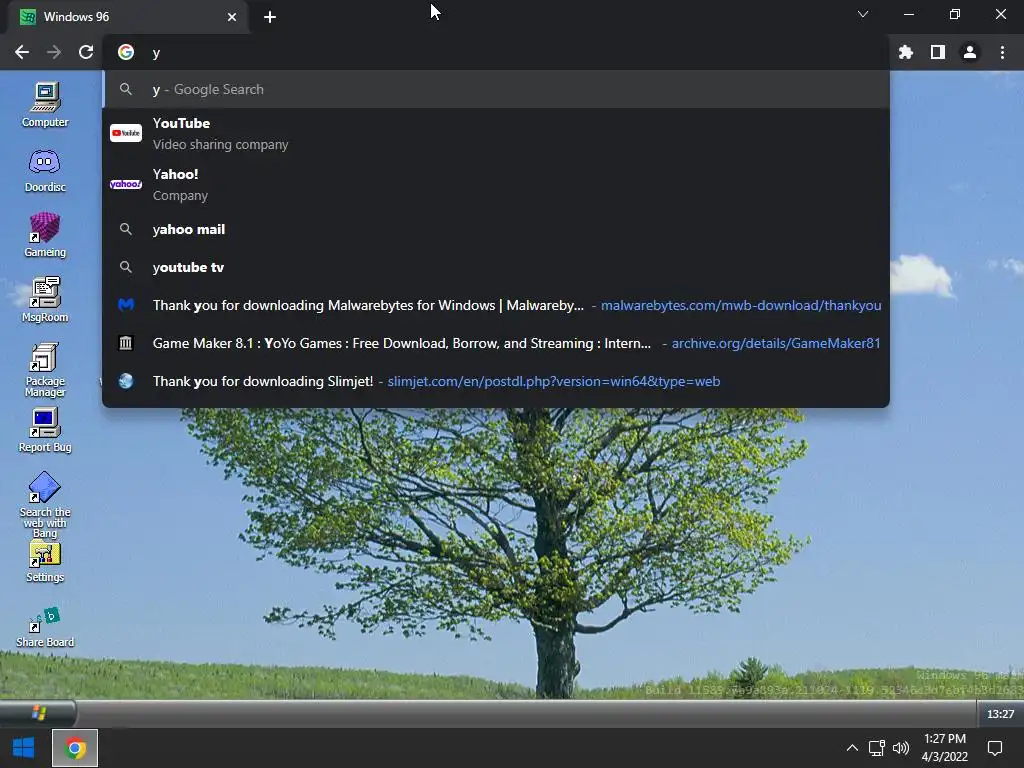The height and width of the screenshot is (768, 1024).
Task: Open the volume speaker tray icon
Action: (901, 748)
